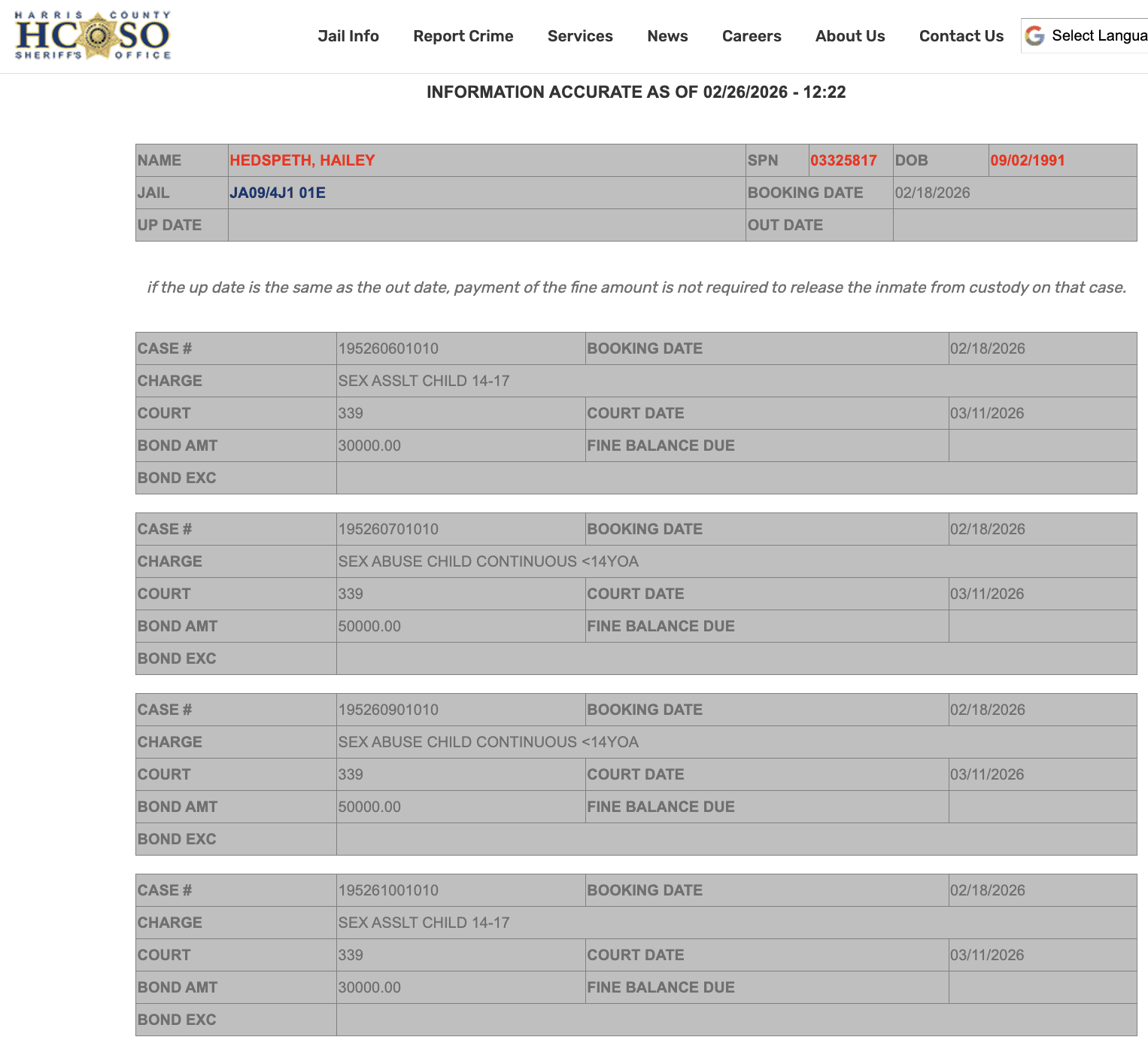
Task: Open the News page link
Action: click(667, 36)
